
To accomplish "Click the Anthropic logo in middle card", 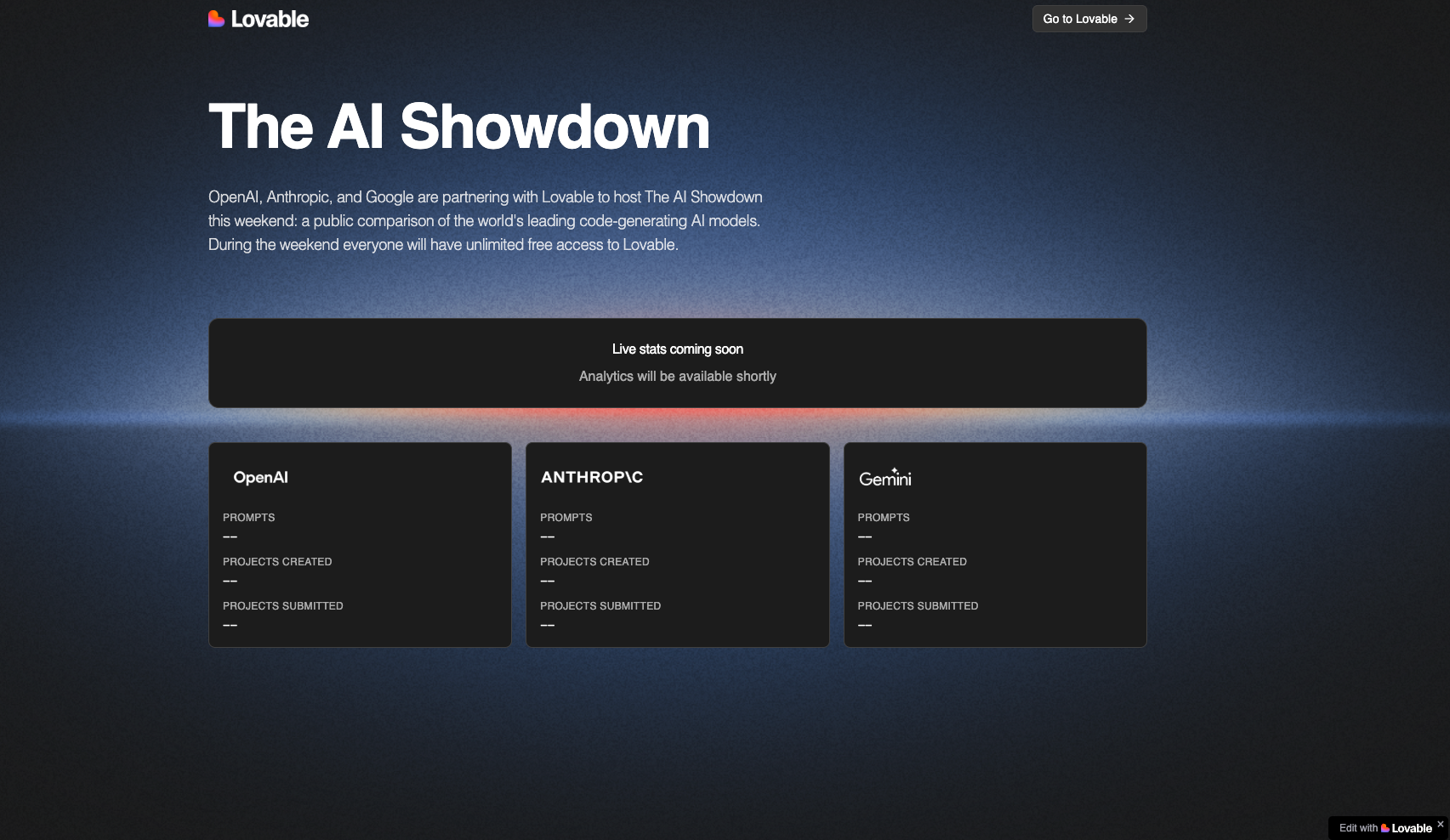I will pyautogui.click(x=592, y=477).
